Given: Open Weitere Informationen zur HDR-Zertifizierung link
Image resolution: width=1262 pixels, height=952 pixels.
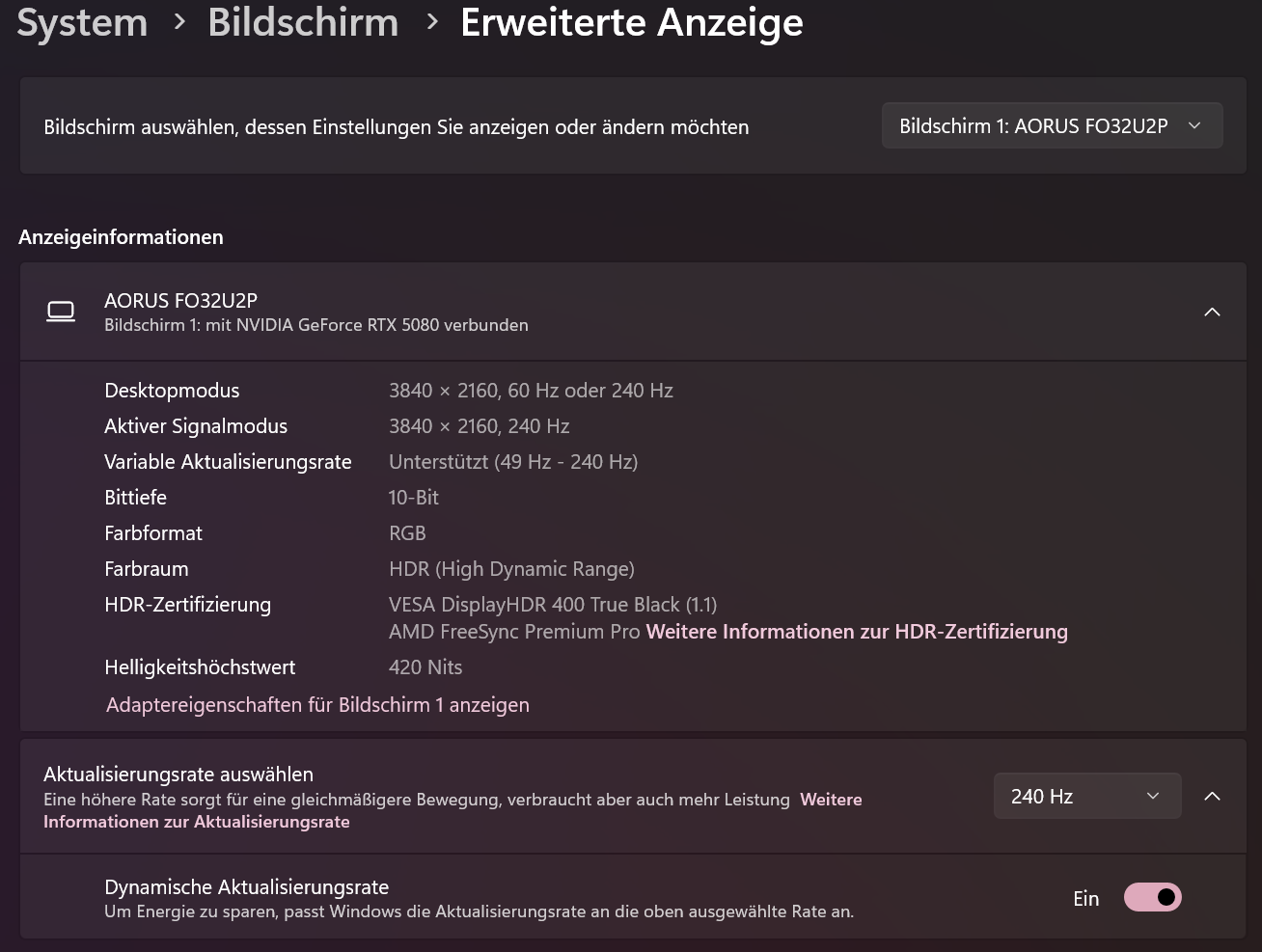Looking at the screenshot, I should coord(857,632).
